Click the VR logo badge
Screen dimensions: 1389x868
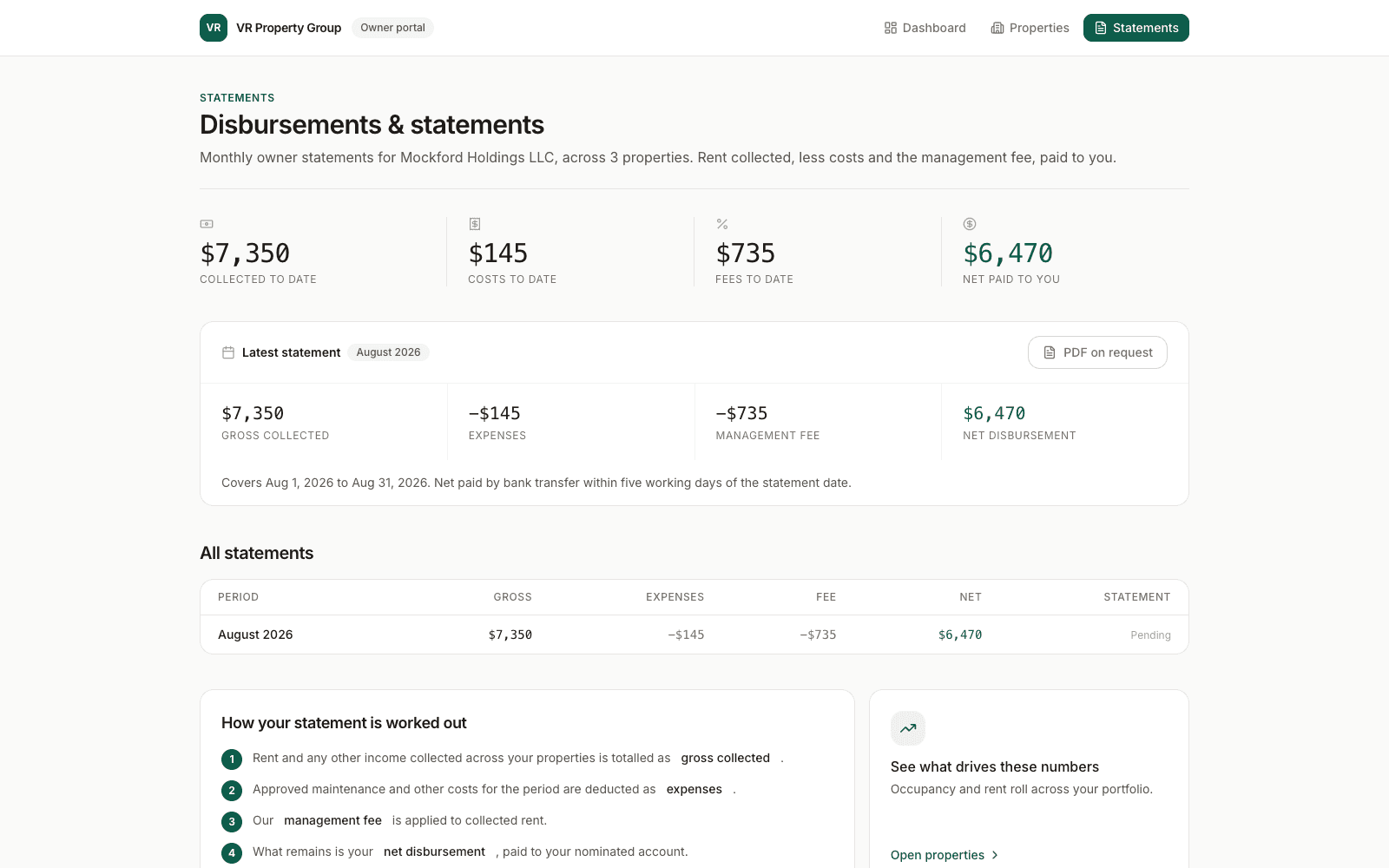click(214, 28)
